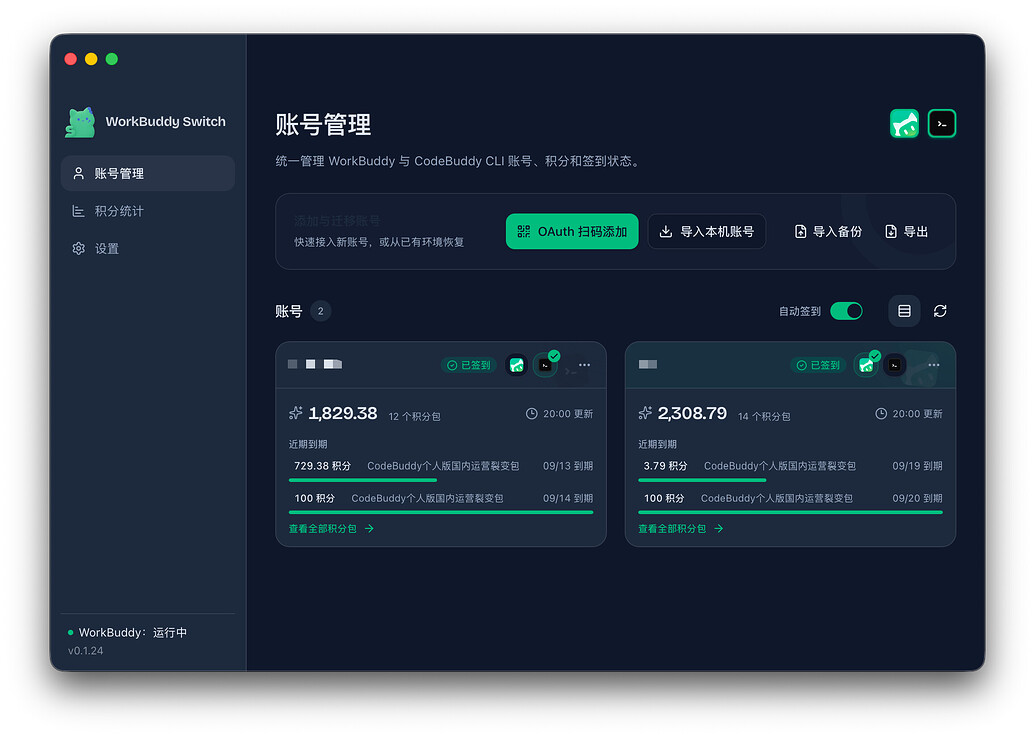Click the account count badge 2
The width and height of the screenshot is (1035, 736).
pos(320,311)
